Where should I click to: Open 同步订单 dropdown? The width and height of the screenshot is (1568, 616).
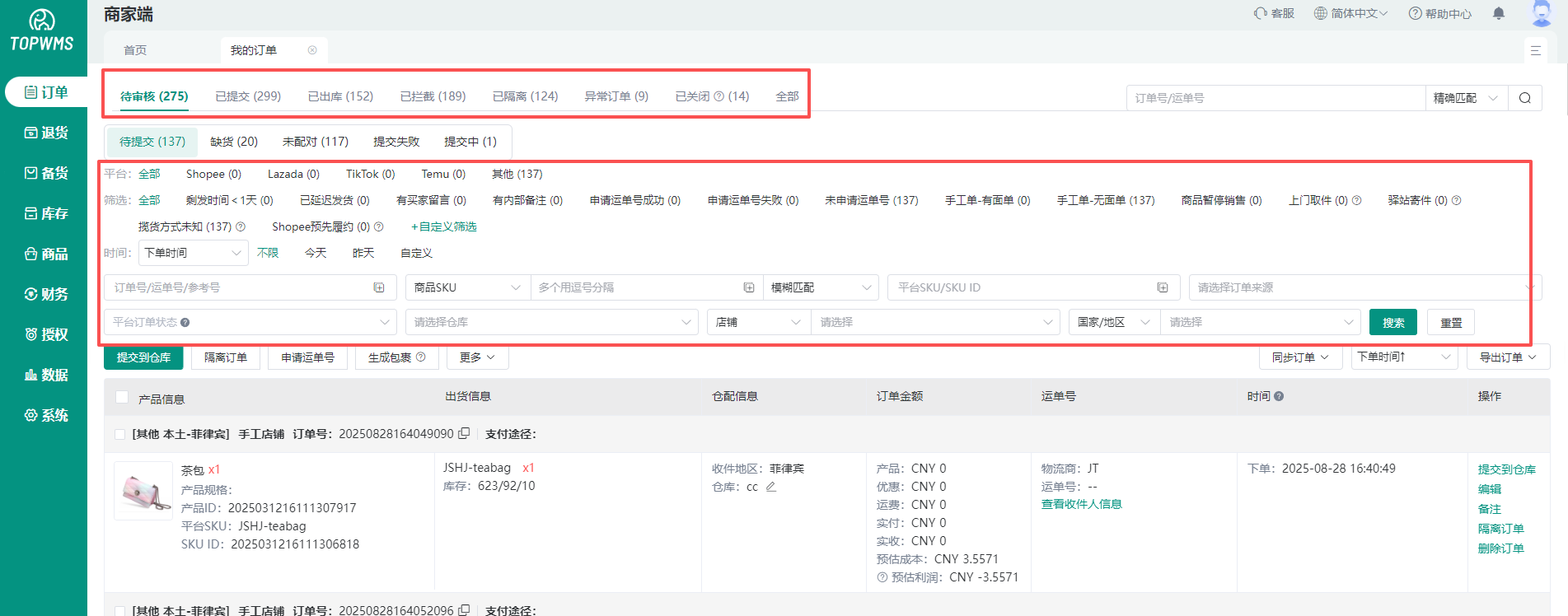click(x=1300, y=357)
